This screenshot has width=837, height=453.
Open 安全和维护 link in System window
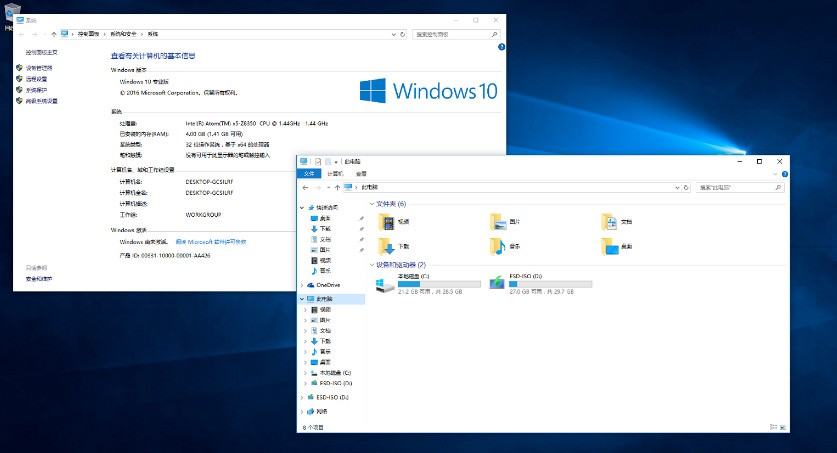tap(39, 279)
